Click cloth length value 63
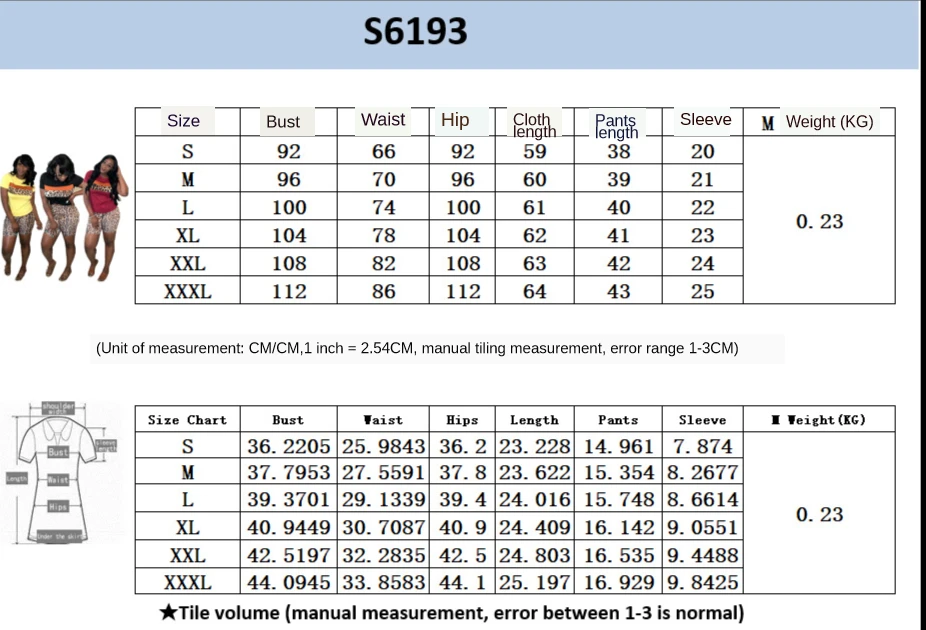This screenshot has height=630, width=926. point(534,263)
